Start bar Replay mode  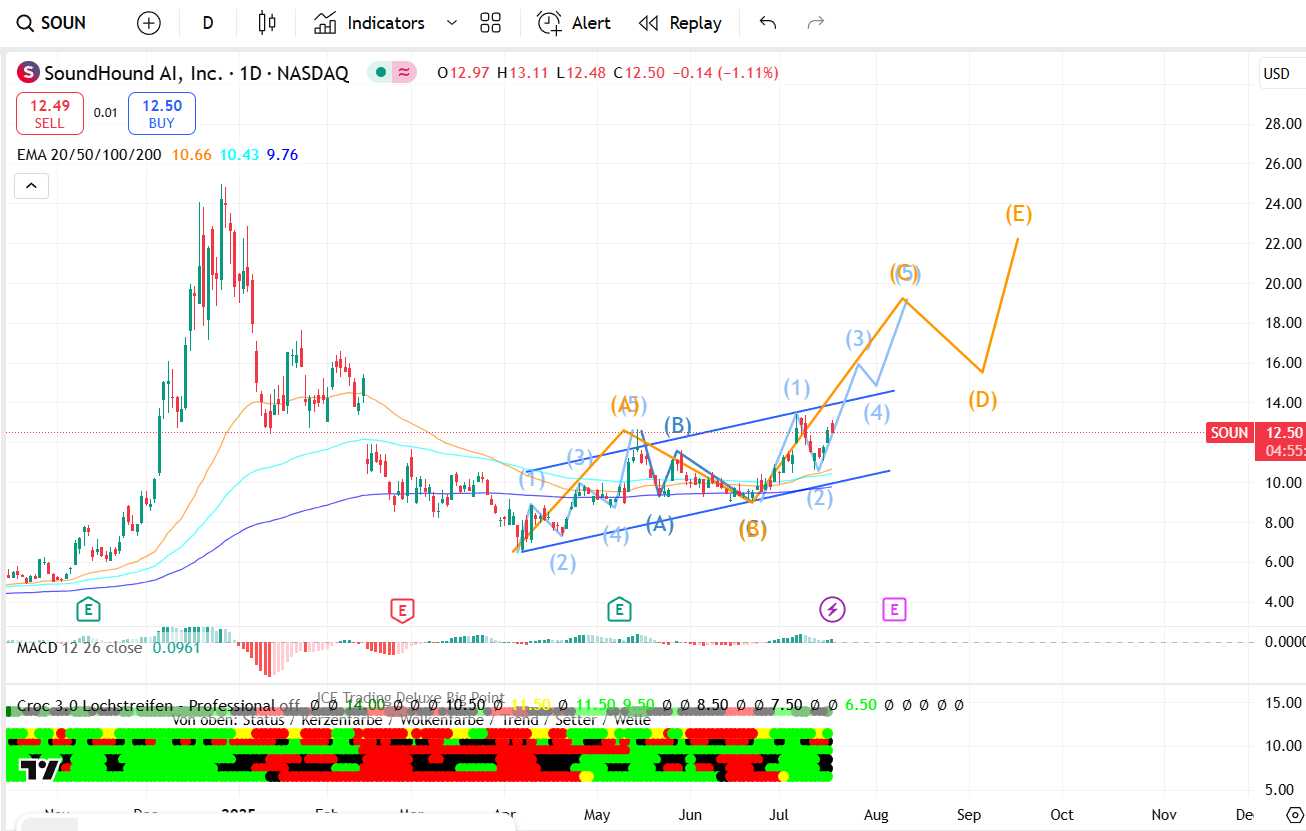680,23
